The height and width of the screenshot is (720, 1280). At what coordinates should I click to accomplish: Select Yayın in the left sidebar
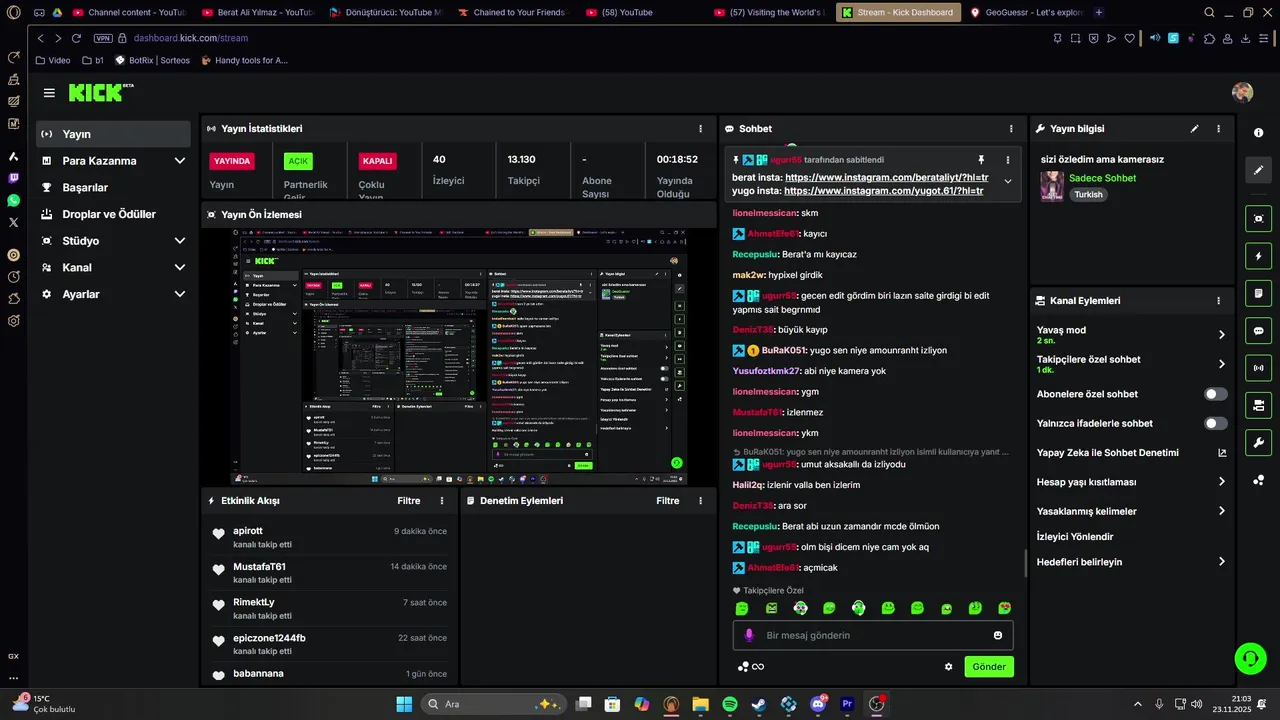113,134
